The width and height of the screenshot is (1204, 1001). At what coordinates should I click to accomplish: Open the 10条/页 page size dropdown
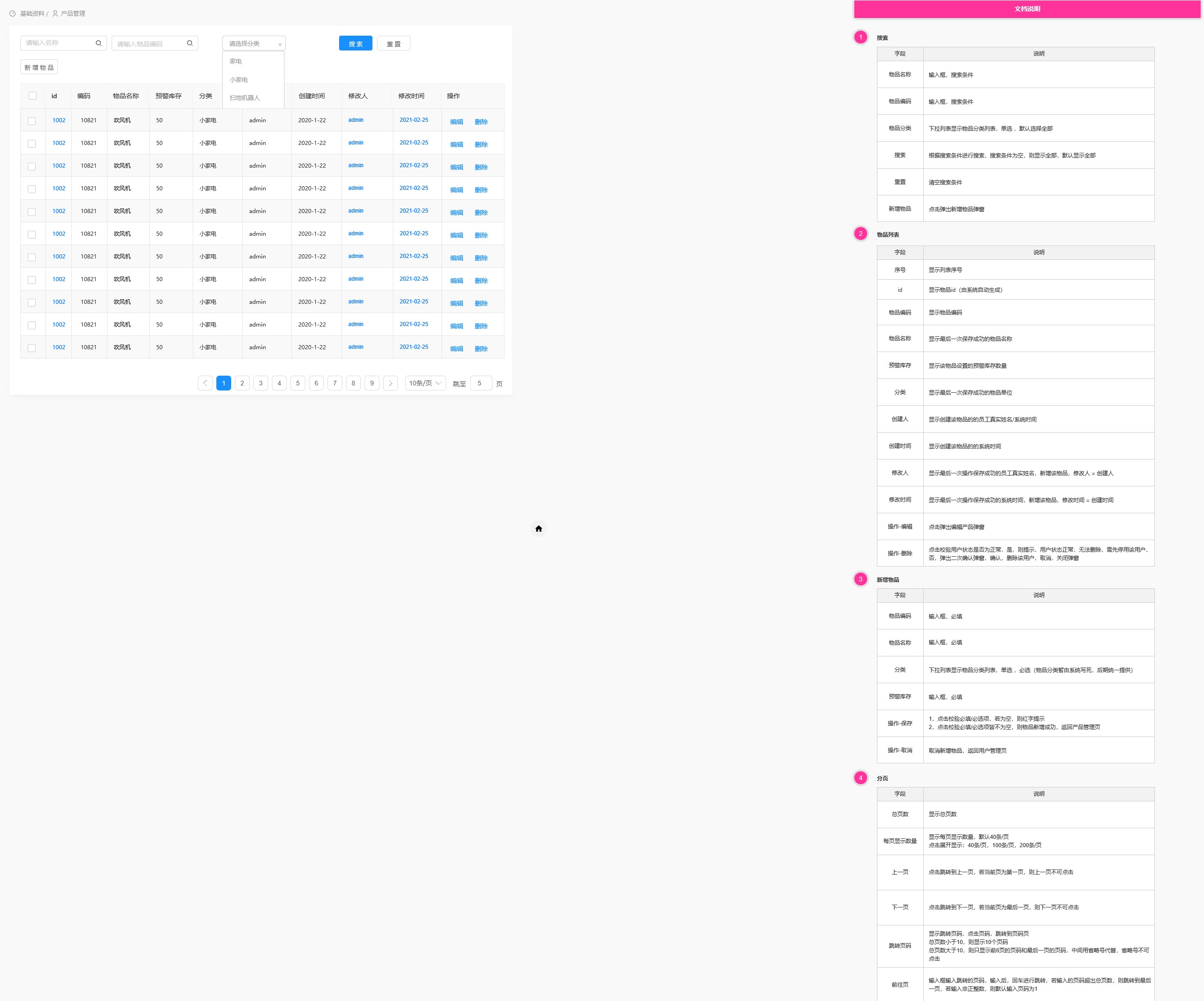tap(425, 383)
